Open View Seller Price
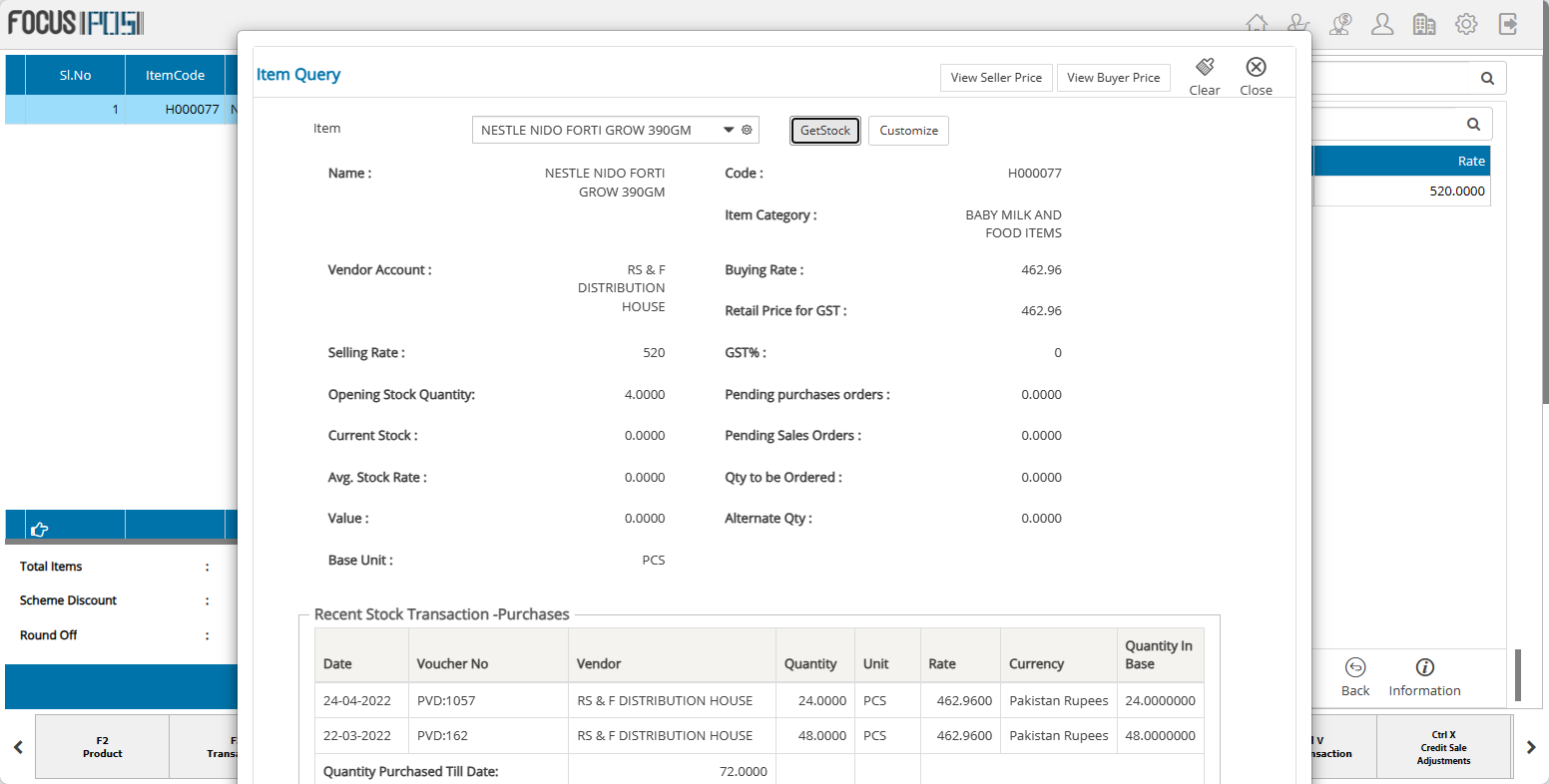The width and height of the screenshot is (1549, 784). click(996, 78)
